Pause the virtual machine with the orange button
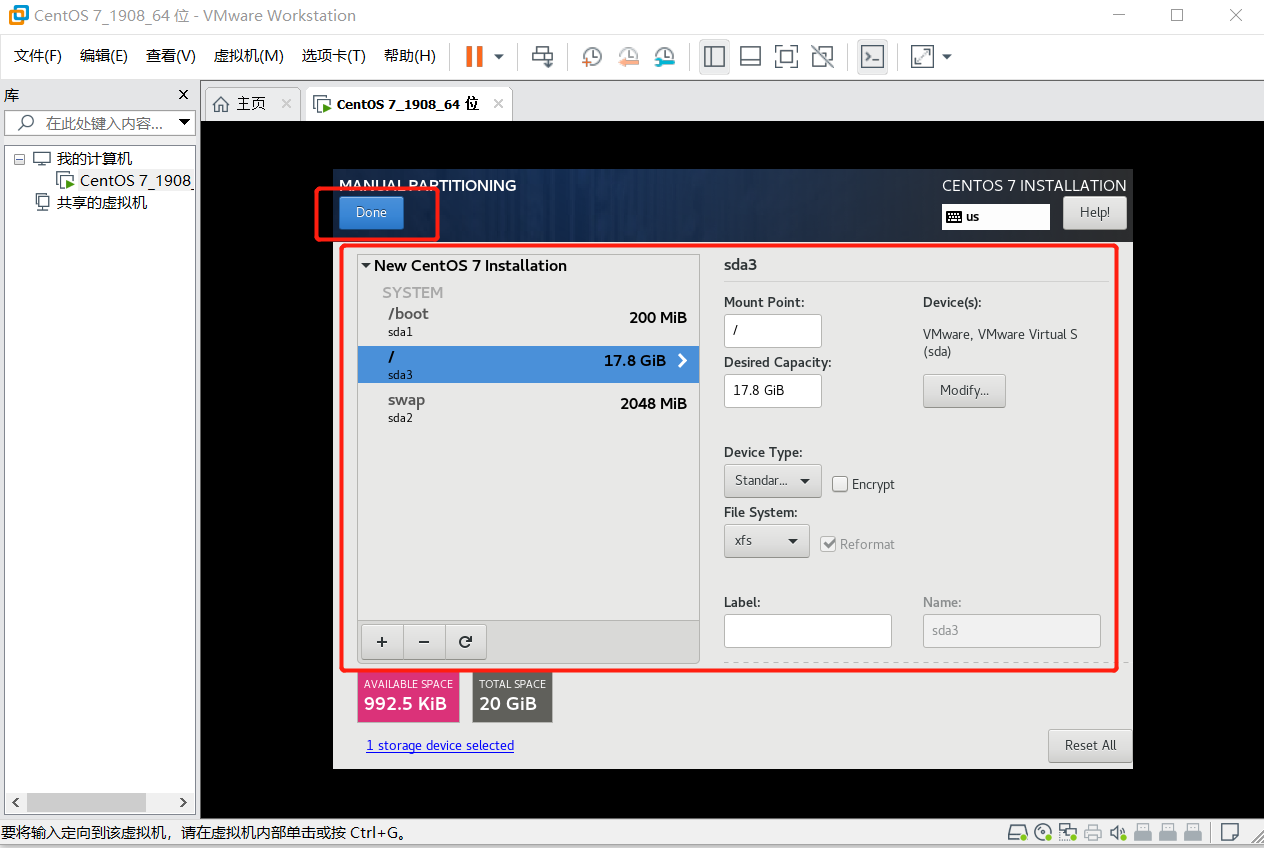This screenshot has width=1264, height=848. point(474,56)
